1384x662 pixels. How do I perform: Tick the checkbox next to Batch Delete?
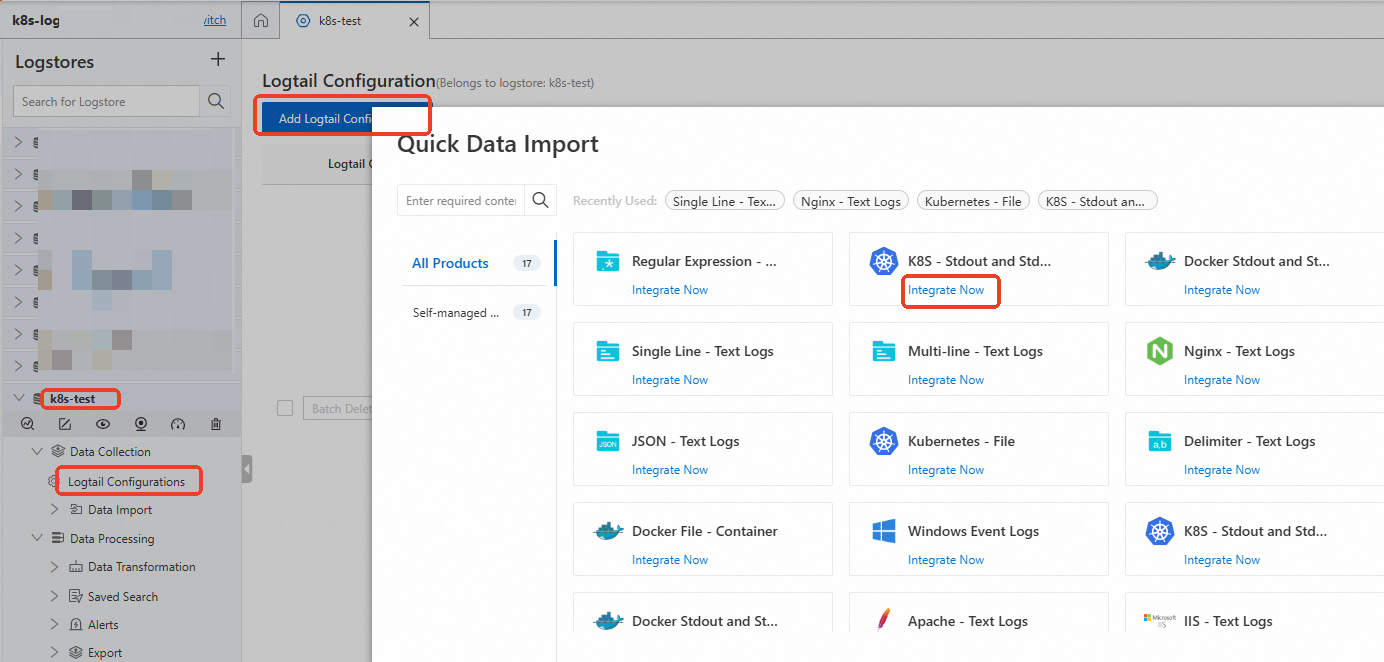tap(285, 408)
